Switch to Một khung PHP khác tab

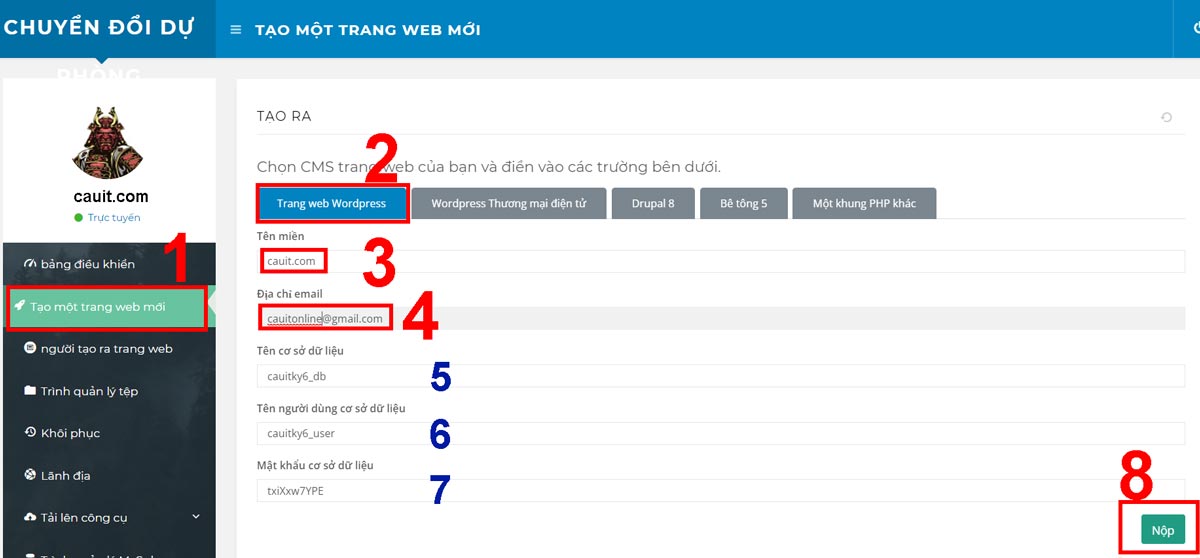coord(864,204)
